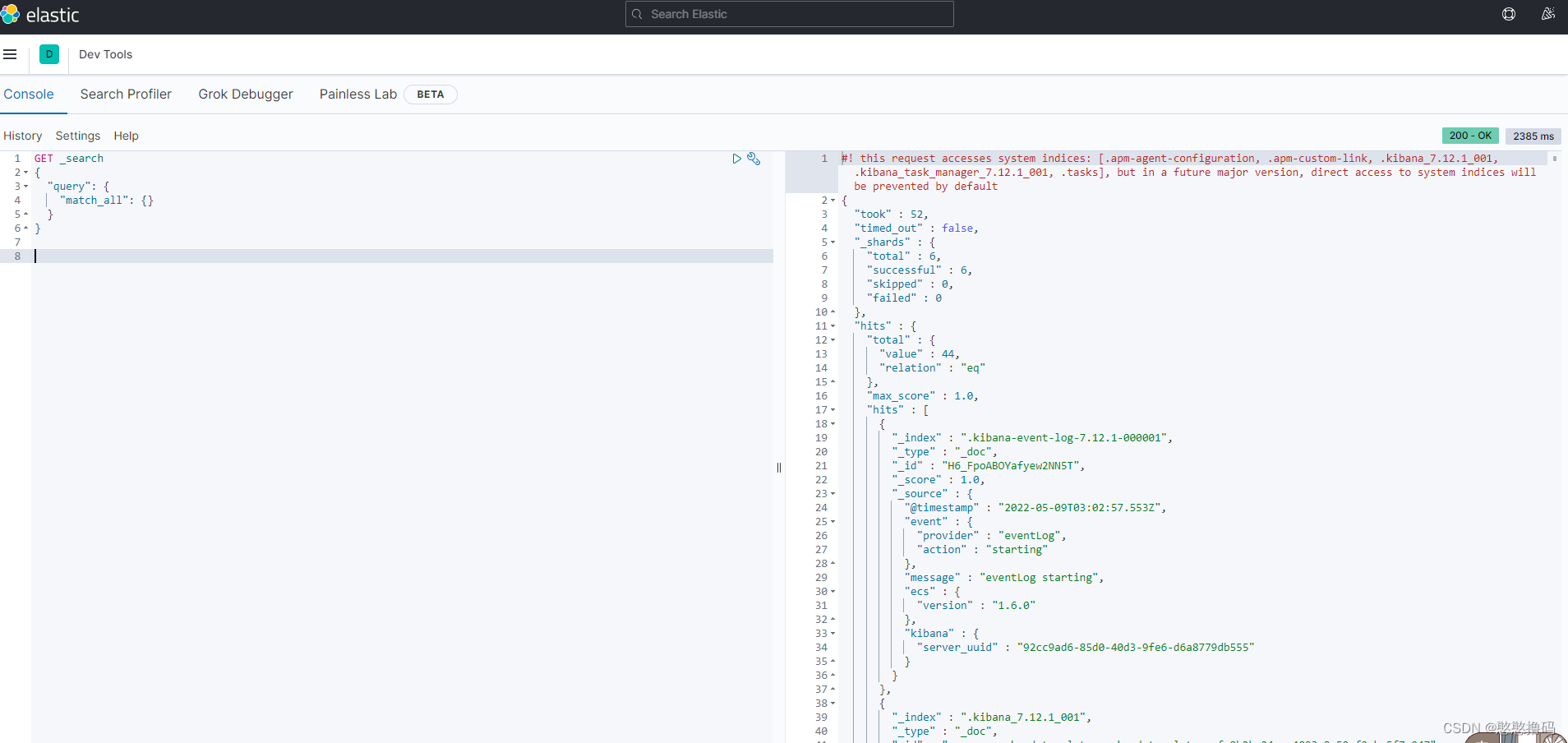The height and width of the screenshot is (743, 1568).
Task: Place cursor on empty editor line 8
Action: coord(403,256)
